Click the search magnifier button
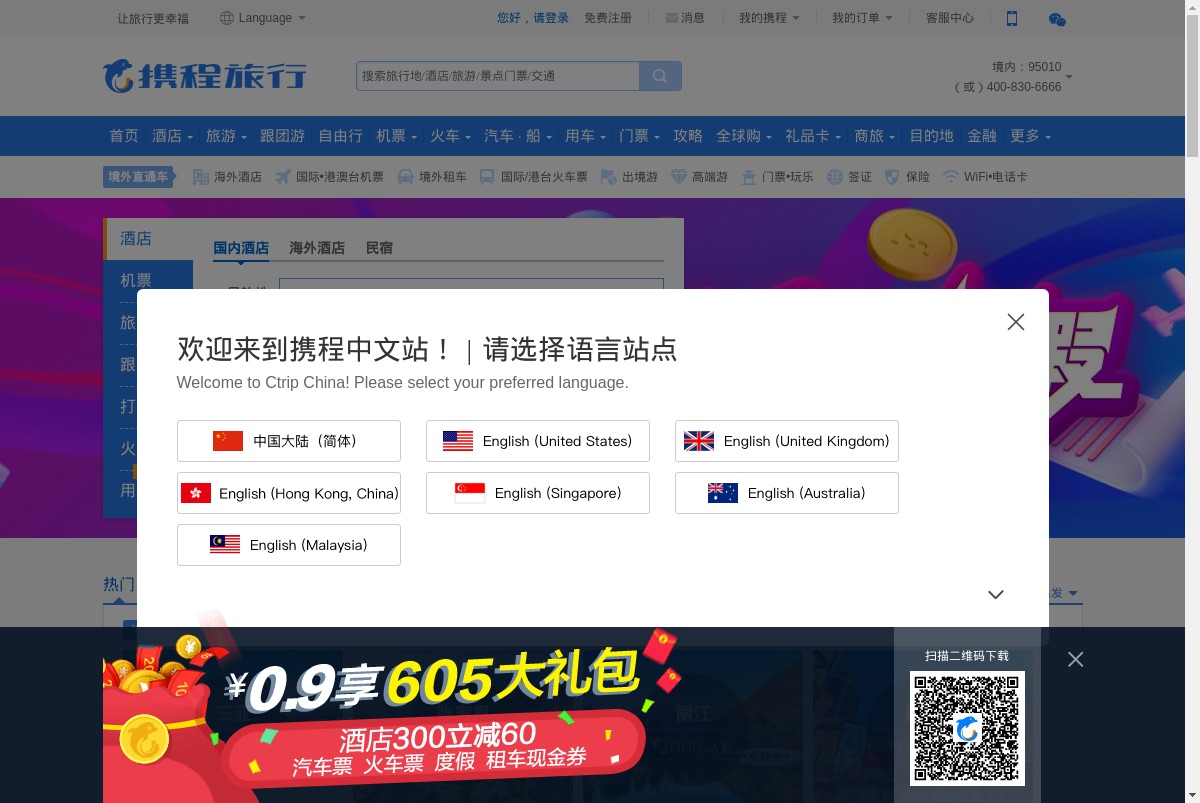The width and height of the screenshot is (1200, 803). coord(660,76)
